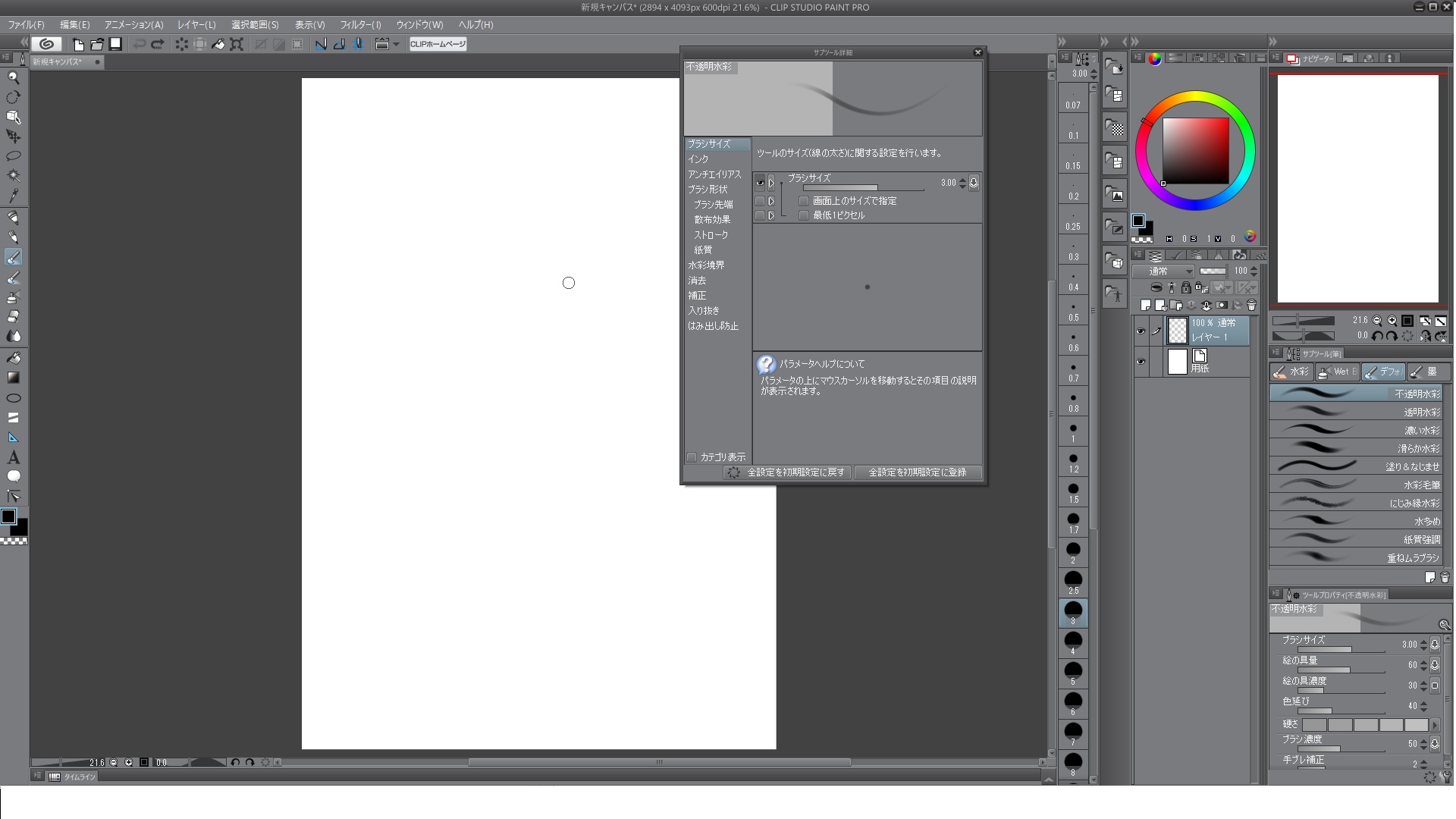Click 全設定を初期設定に戻す button
1456x819 pixels.
point(786,472)
